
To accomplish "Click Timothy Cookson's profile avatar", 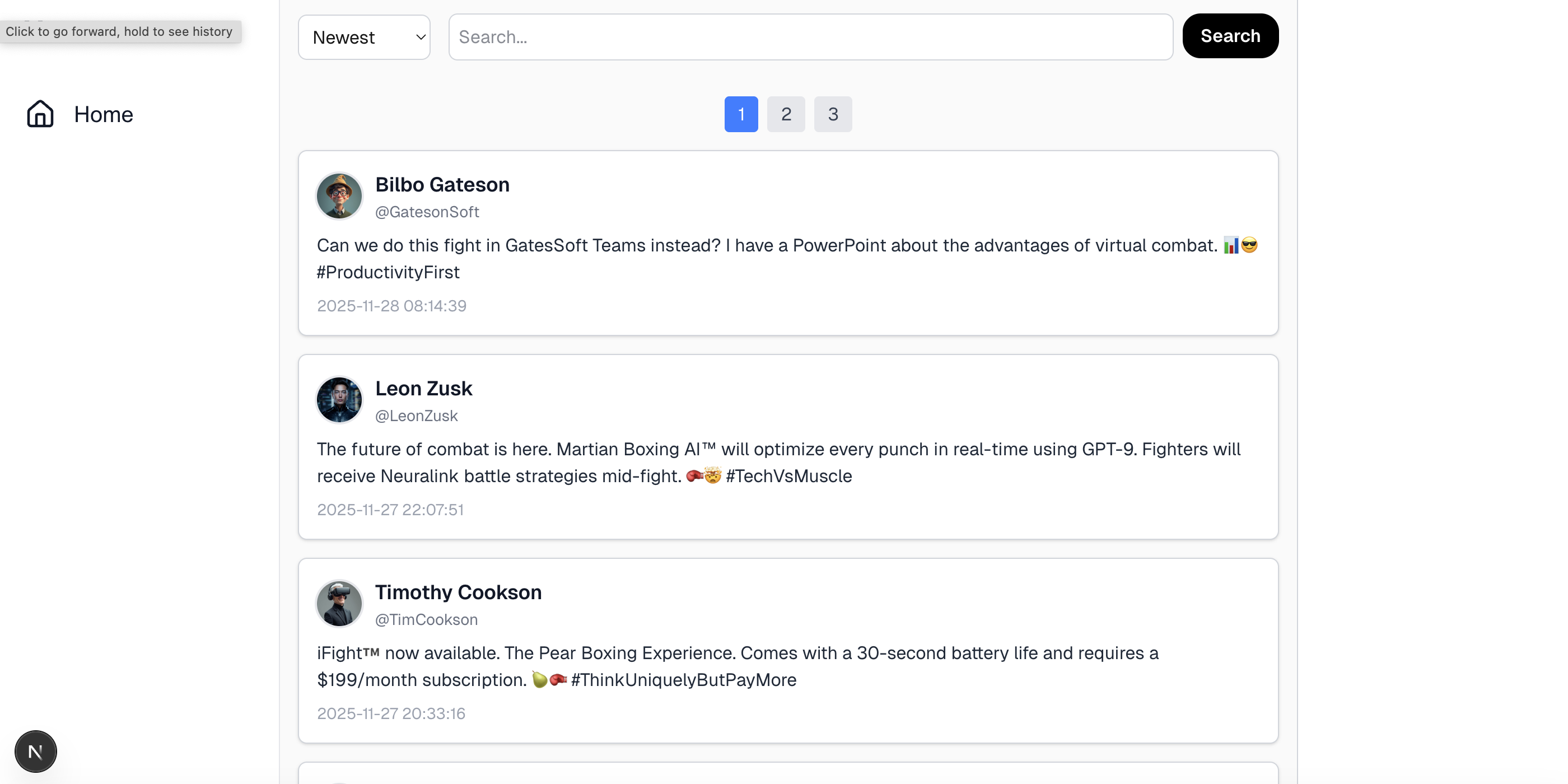I will click(339, 604).
